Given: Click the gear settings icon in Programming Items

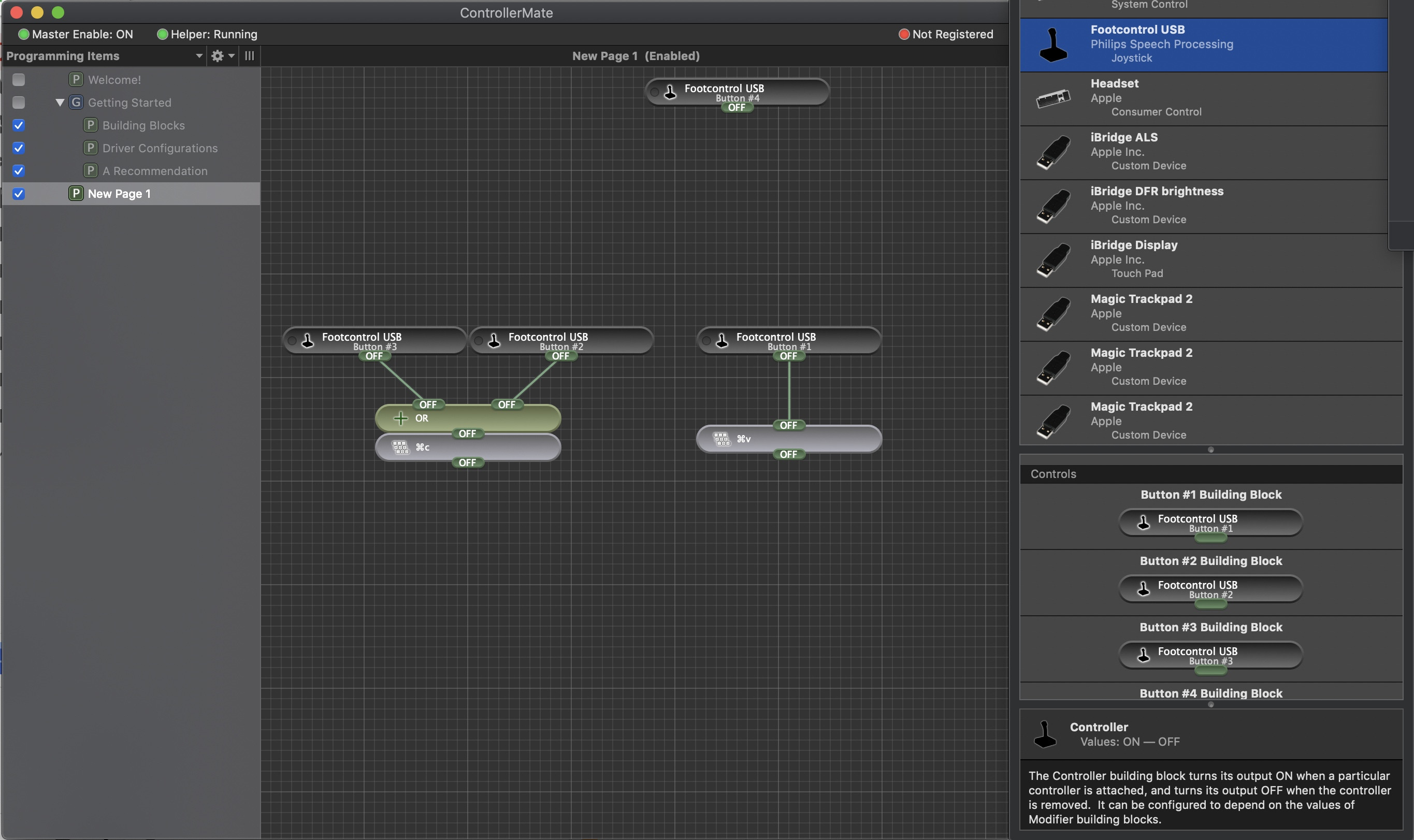Looking at the screenshot, I should tap(217, 55).
